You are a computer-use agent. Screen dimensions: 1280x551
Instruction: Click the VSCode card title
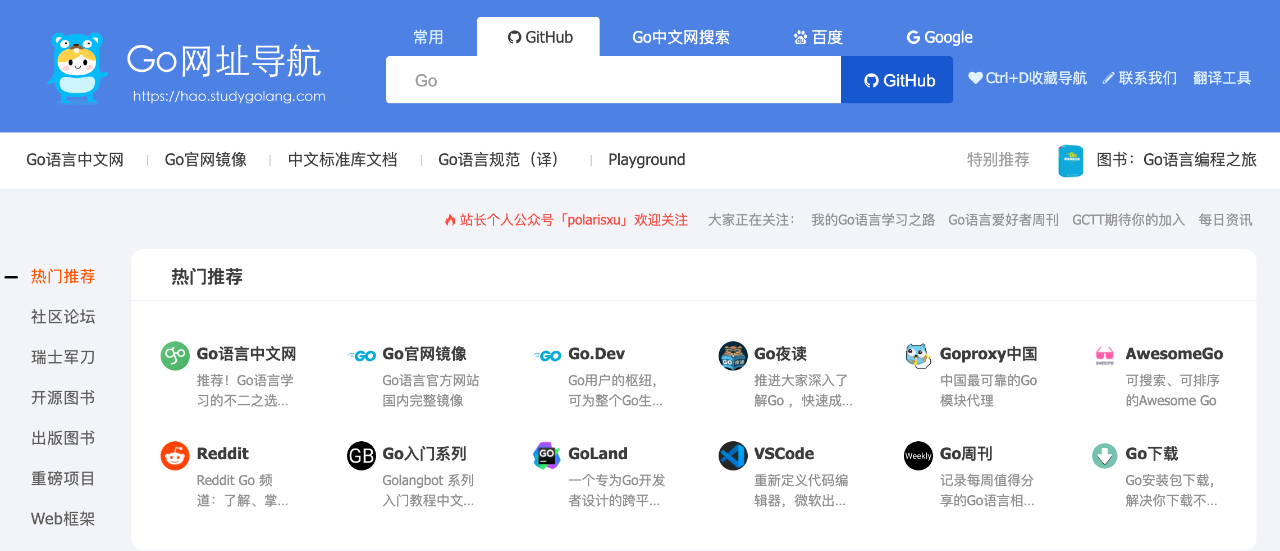tap(784, 454)
